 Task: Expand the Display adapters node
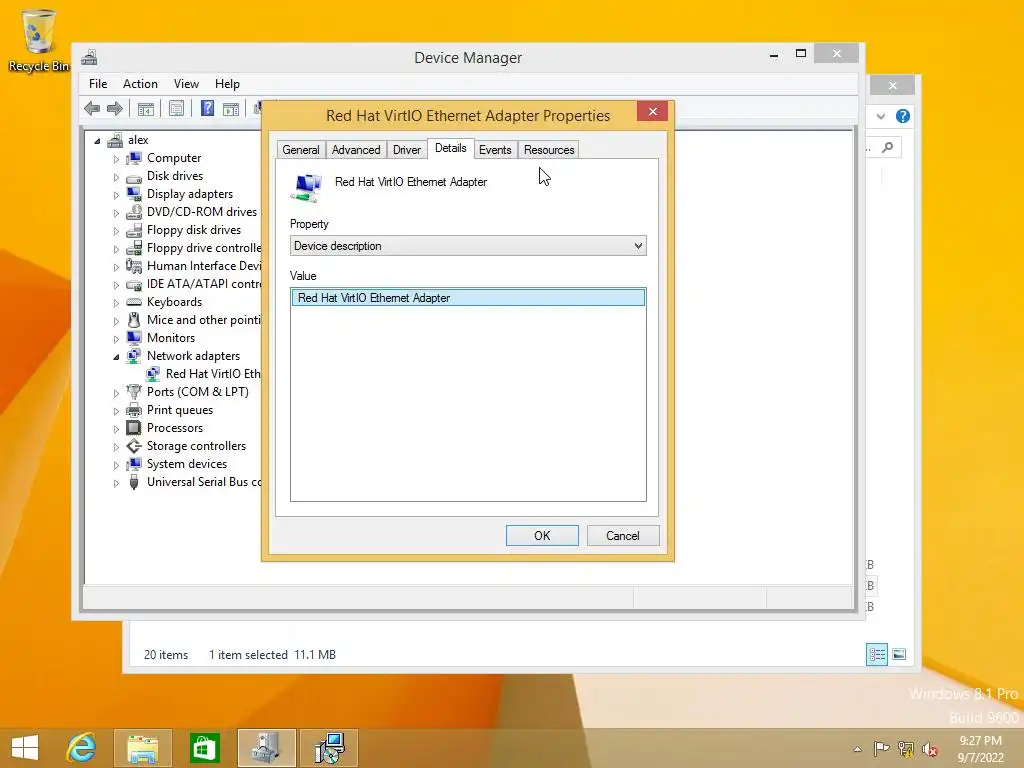116,195
